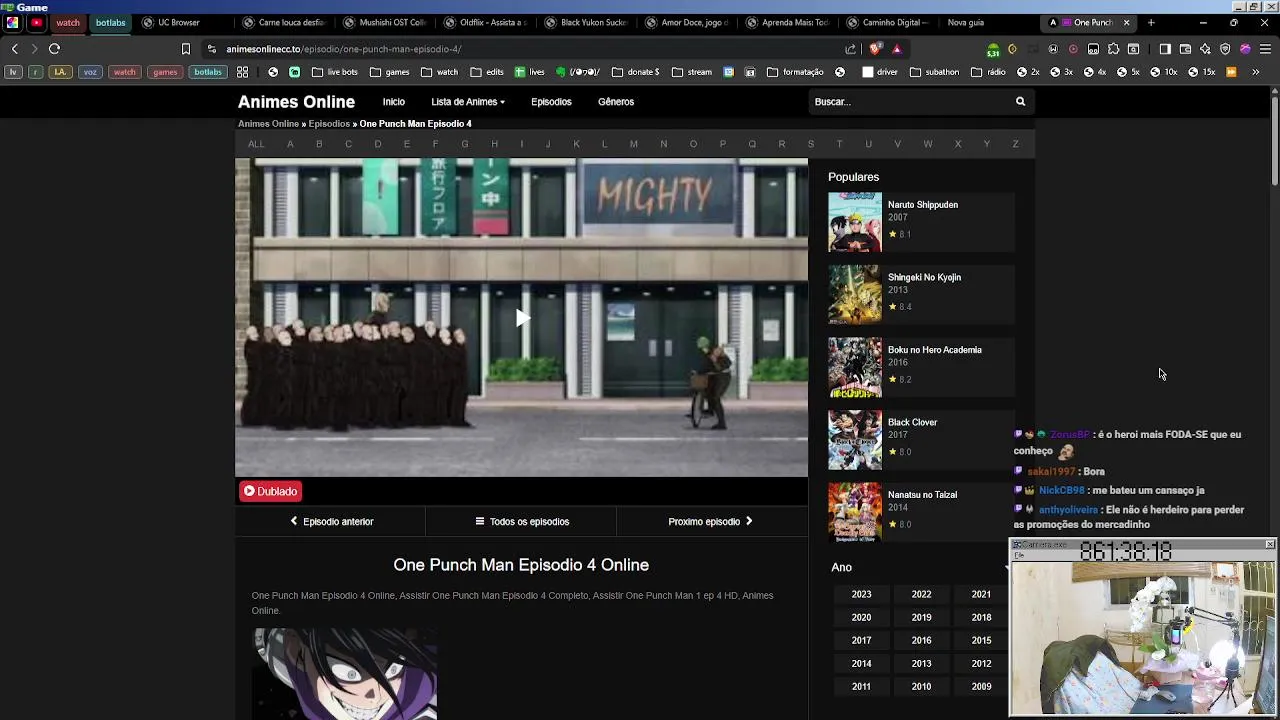Screen dimensions: 1280x720
Task: Open Brave Shields lion icon
Action: [876, 49]
